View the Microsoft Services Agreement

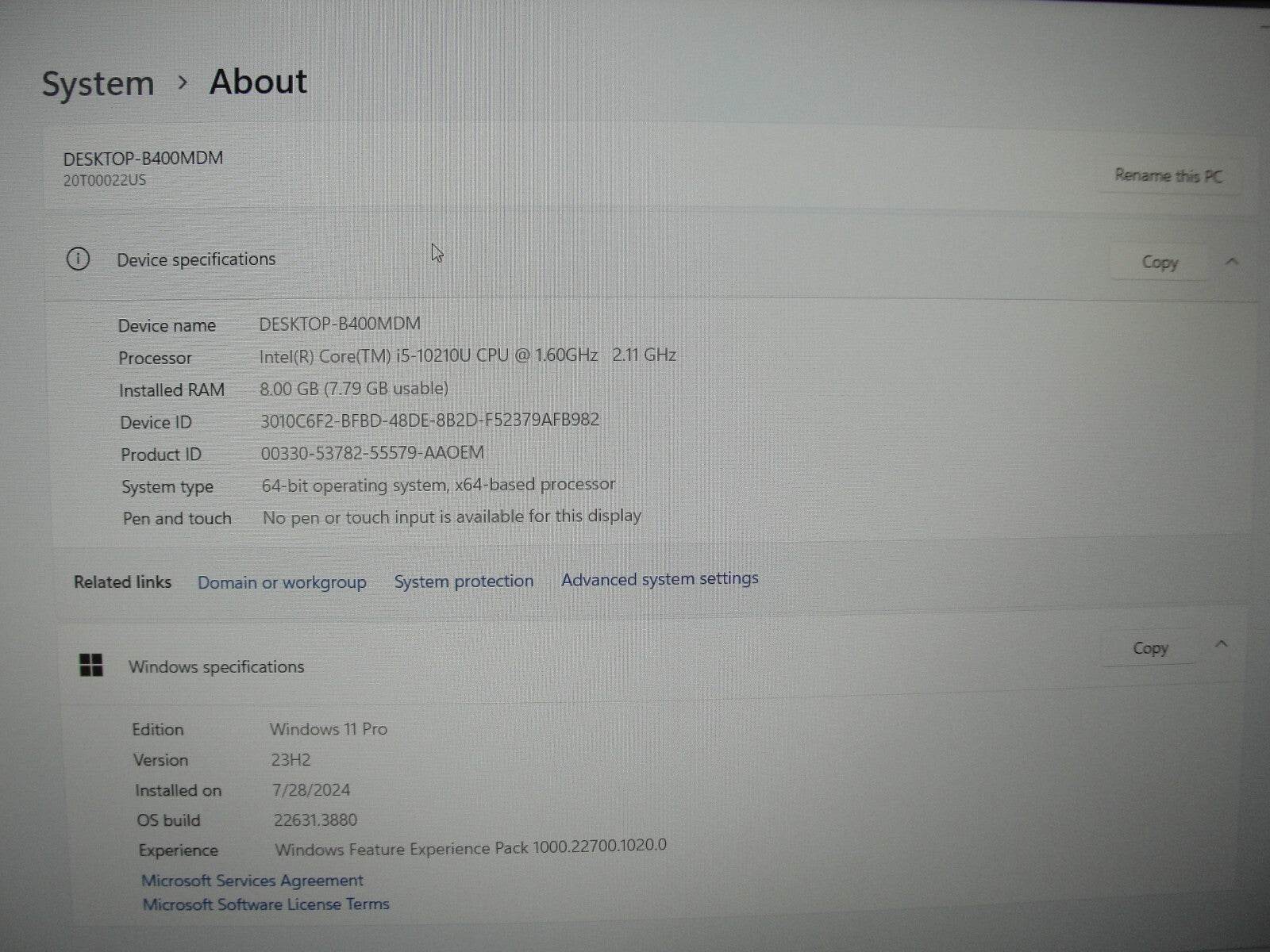coord(252,880)
